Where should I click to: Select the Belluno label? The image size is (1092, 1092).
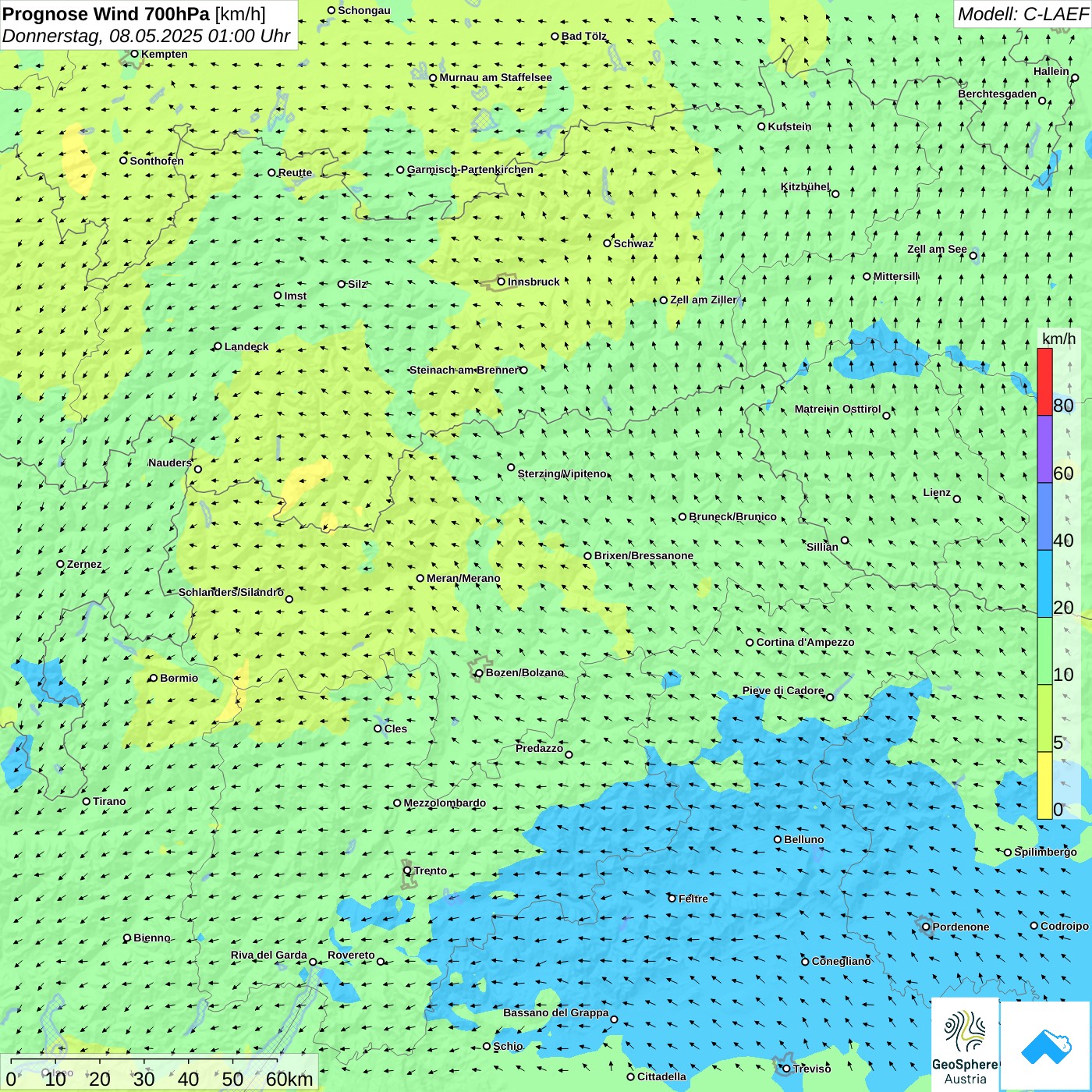[803, 839]
